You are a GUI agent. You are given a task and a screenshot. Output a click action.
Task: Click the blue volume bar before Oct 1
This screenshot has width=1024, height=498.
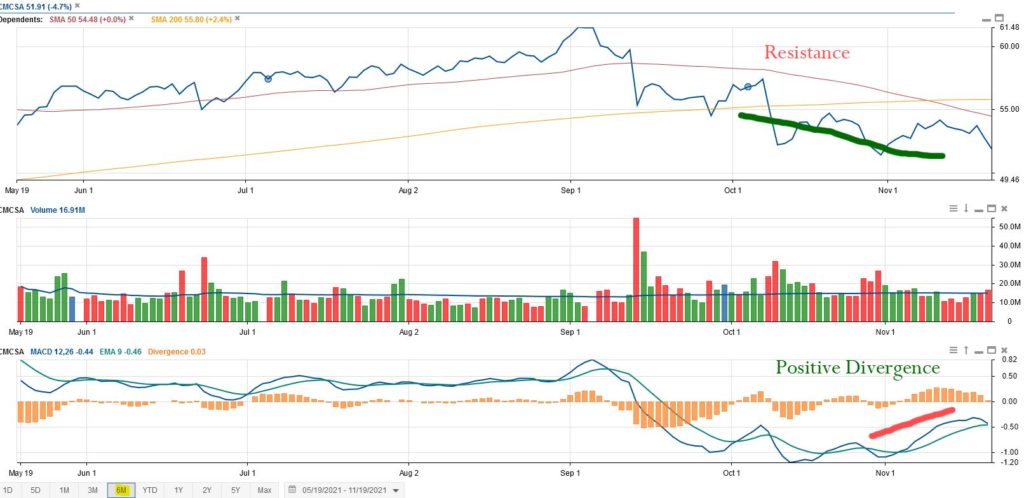(724, 303)
